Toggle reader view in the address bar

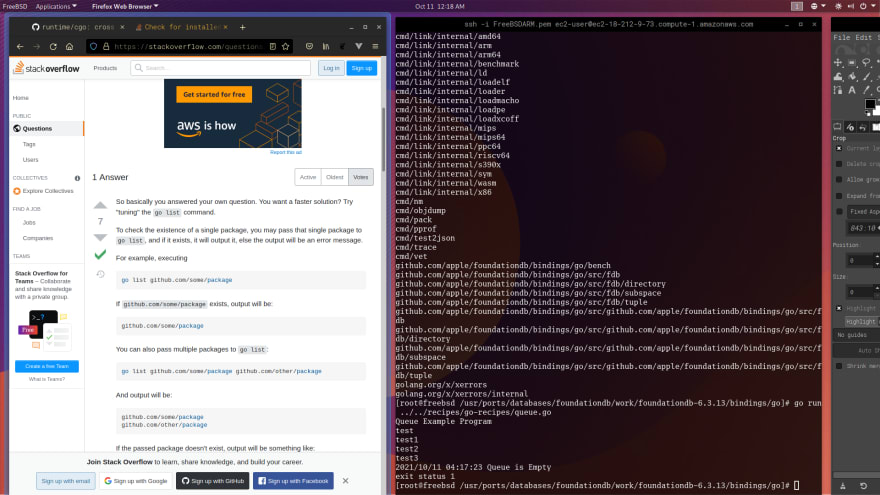click(273, 47)
